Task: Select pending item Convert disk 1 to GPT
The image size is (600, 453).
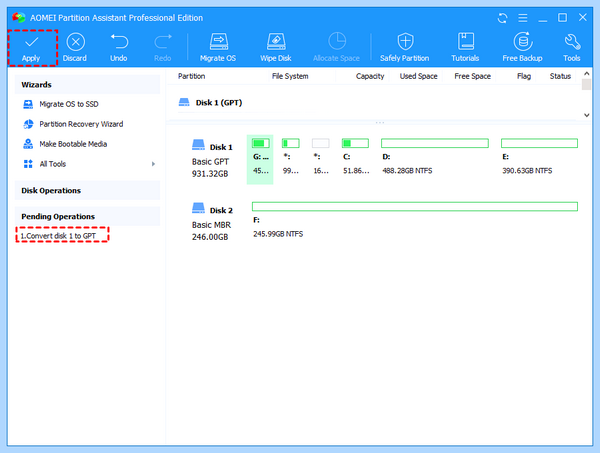Action: tap(58, 236)
